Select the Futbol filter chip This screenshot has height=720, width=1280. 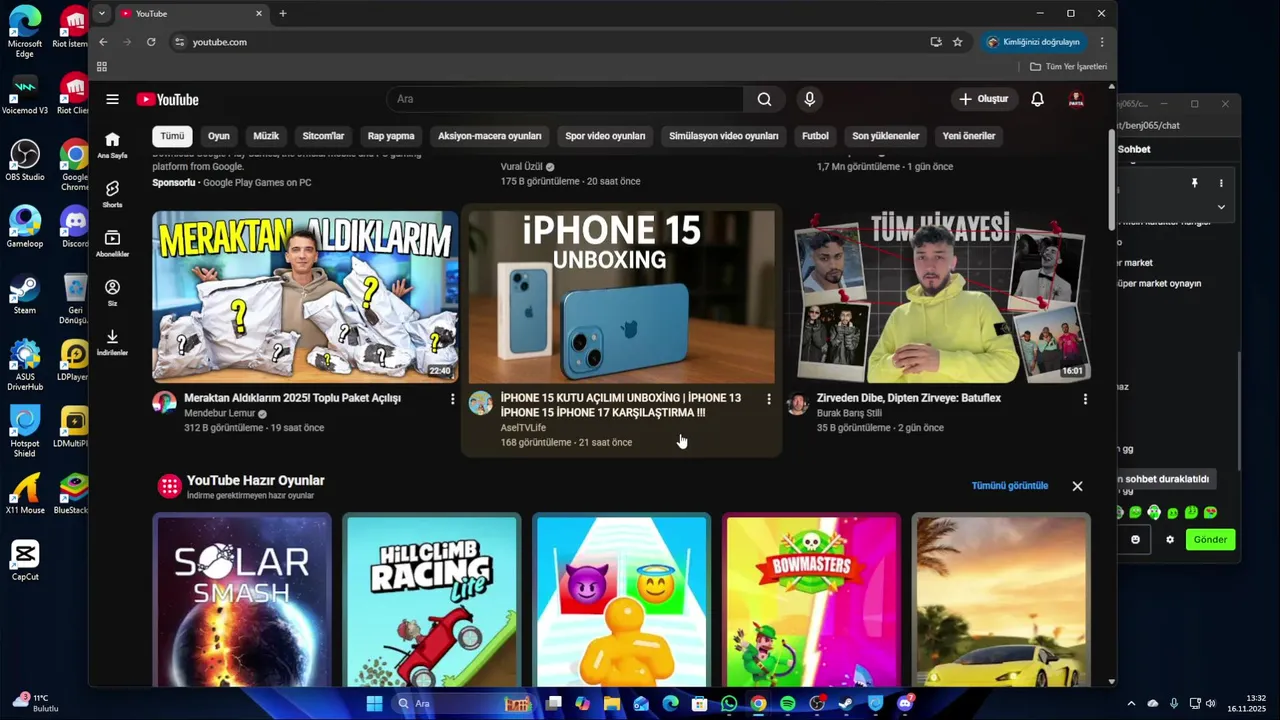click(815, 136)
